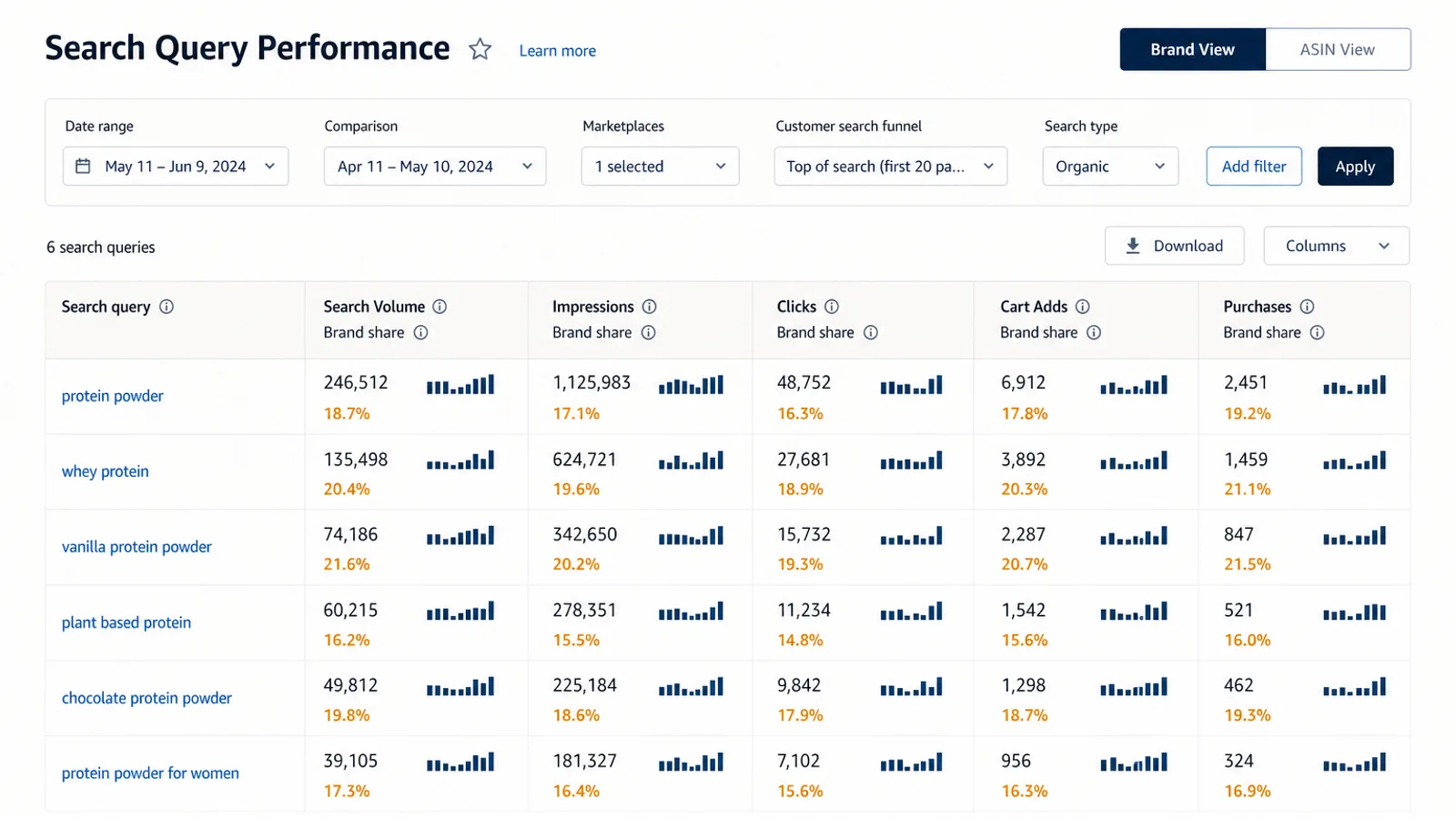Click the Apply button
Viewport: 1456px width, 819px height.
coord(1355,167)
